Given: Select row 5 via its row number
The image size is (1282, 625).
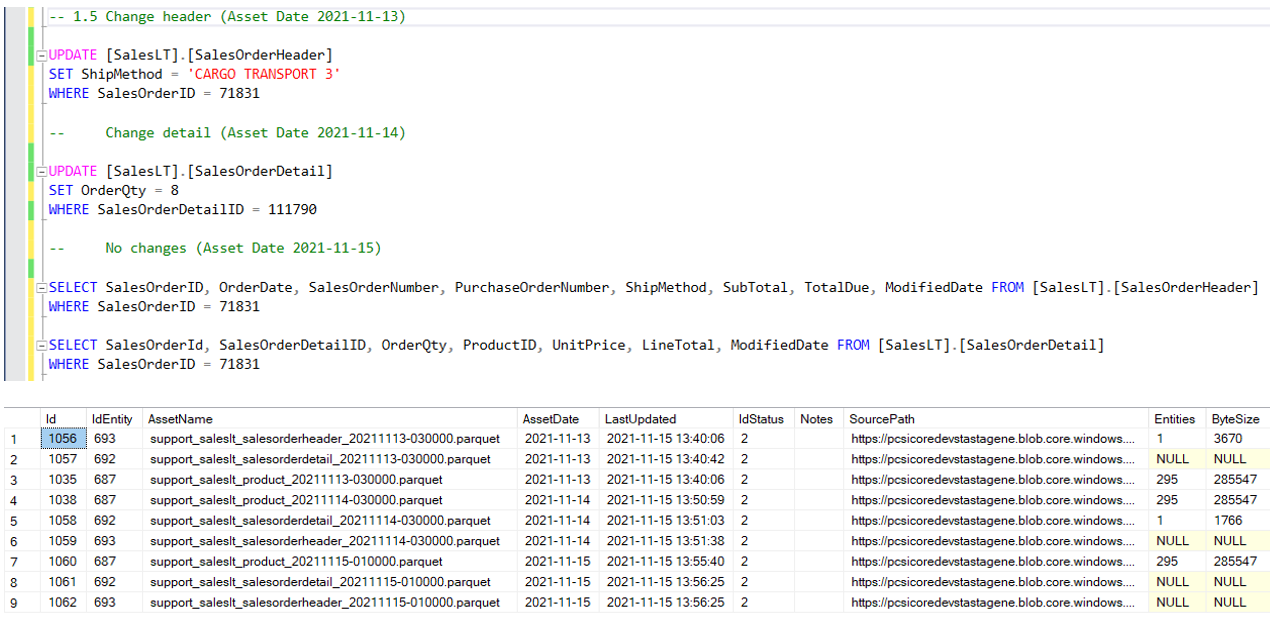Looking at the screenshot, I should pyautogui.click(x=14, y=521).
